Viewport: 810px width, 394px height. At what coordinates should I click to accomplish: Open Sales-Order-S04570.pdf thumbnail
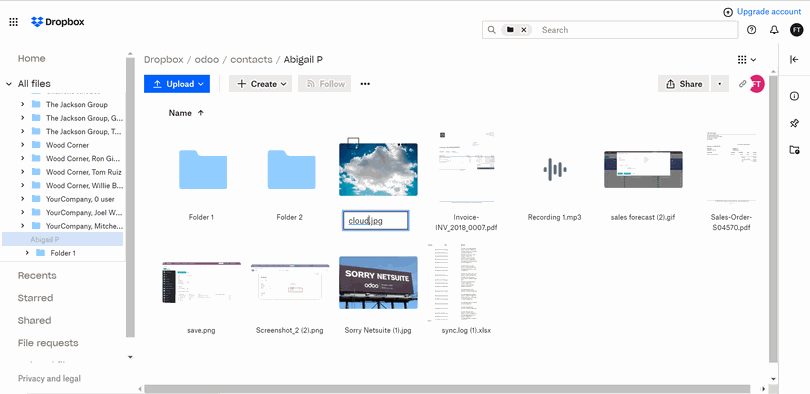pos(731,167)
